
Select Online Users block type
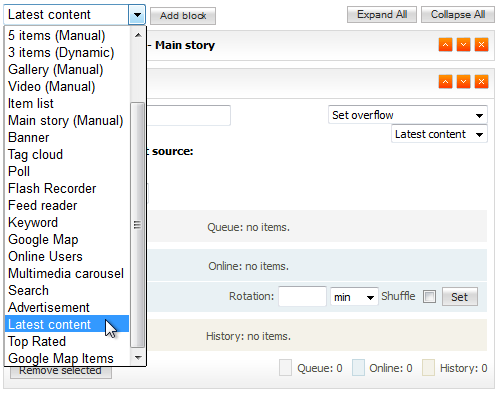pyautogui.click(x=67, y=256)
